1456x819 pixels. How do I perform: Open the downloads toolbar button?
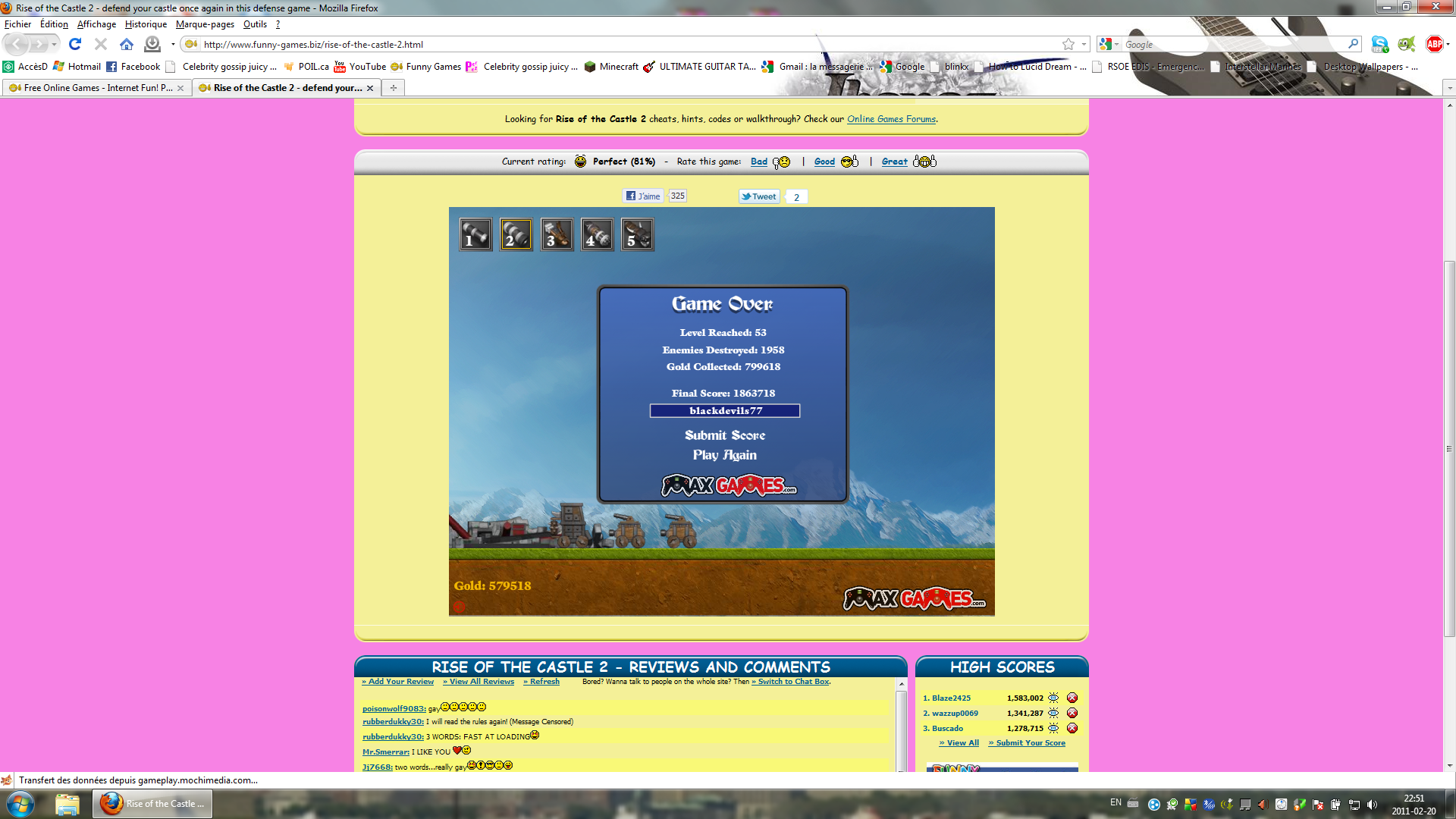(152, 44)
